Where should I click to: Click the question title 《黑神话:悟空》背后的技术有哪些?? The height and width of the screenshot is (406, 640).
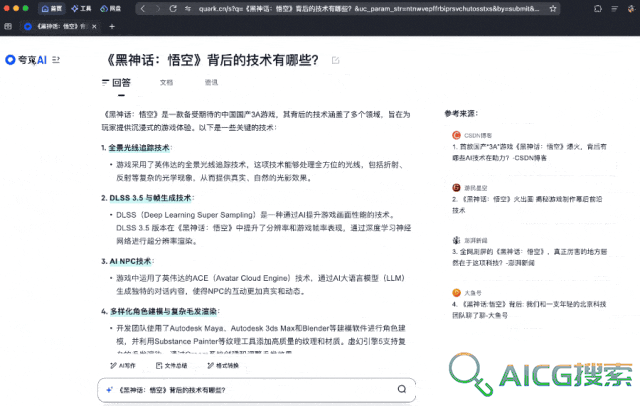click(x=211, y=60)
